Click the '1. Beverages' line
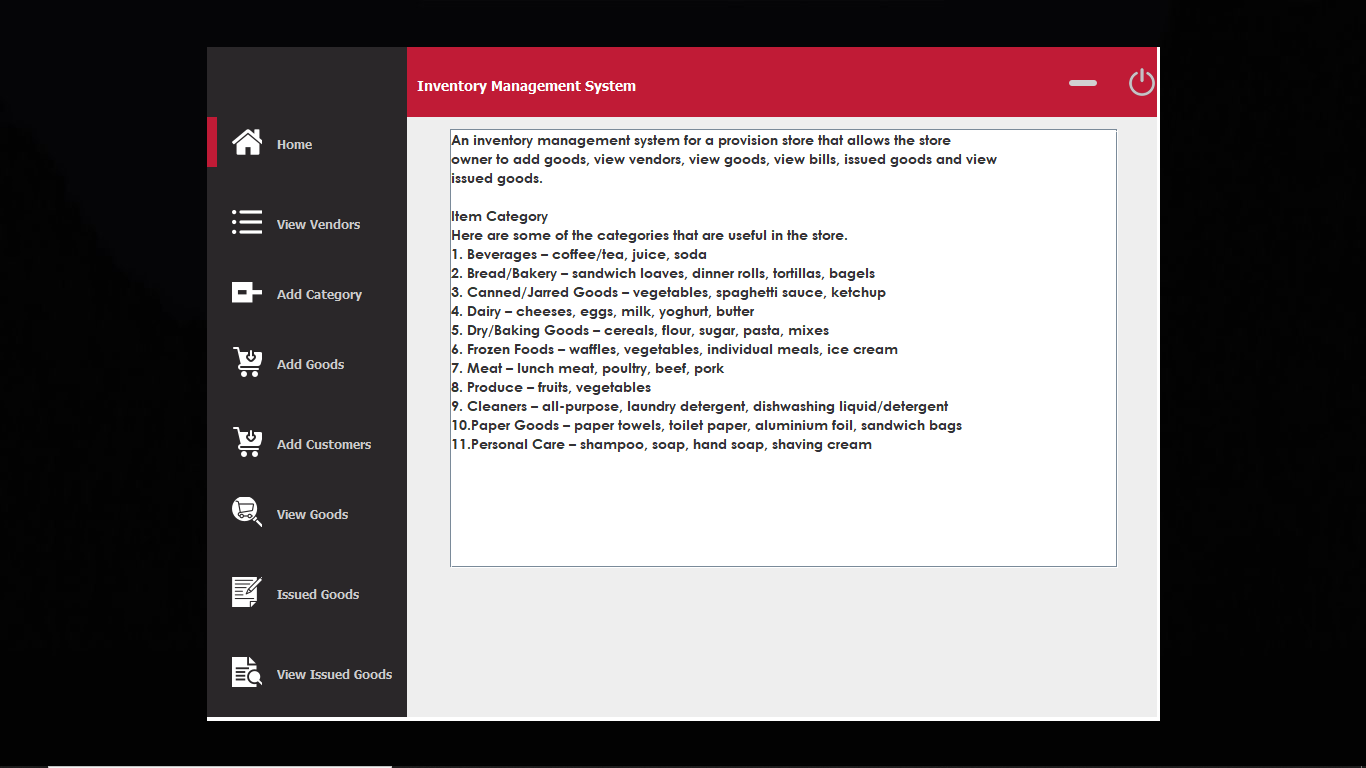Screen dimensions: 1366x768 coord(579,255)
